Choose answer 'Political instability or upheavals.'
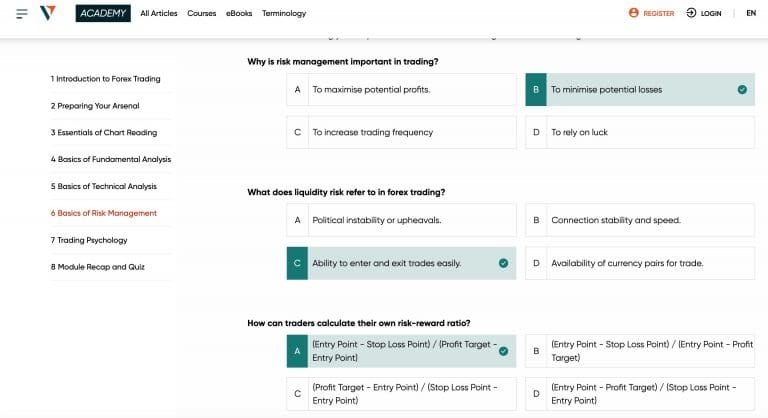 (x=401, y=221)
